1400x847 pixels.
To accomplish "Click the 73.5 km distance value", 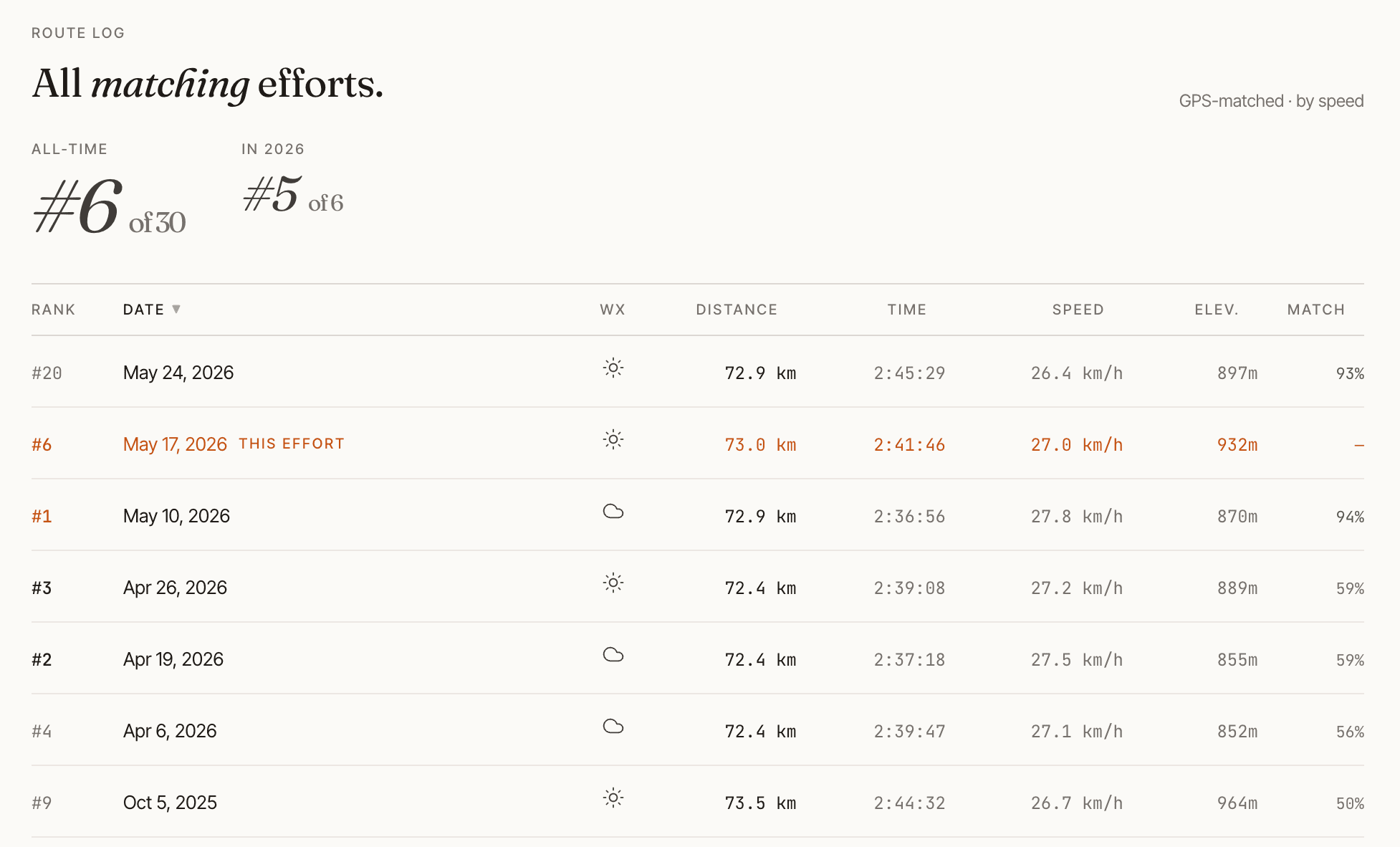I will point(760,803).
